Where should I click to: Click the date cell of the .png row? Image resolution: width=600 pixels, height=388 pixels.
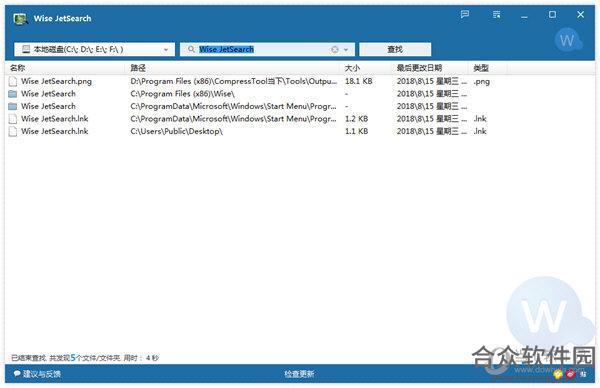tap(432, 81)
